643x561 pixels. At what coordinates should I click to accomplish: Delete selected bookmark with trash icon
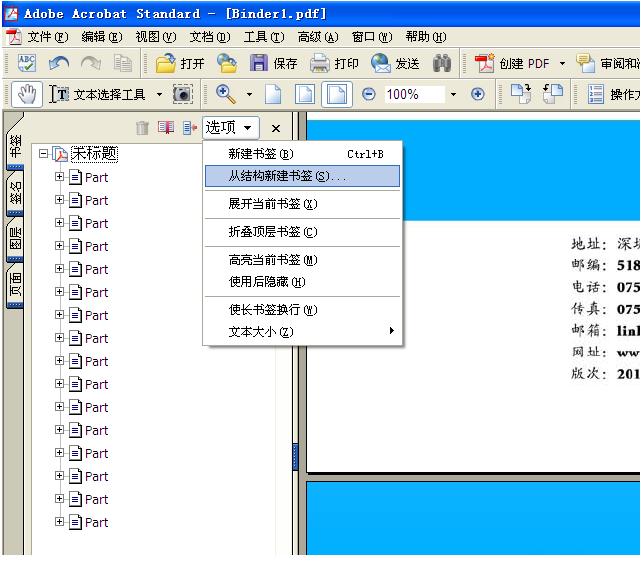pyautogui.click(x=142, y=128)
